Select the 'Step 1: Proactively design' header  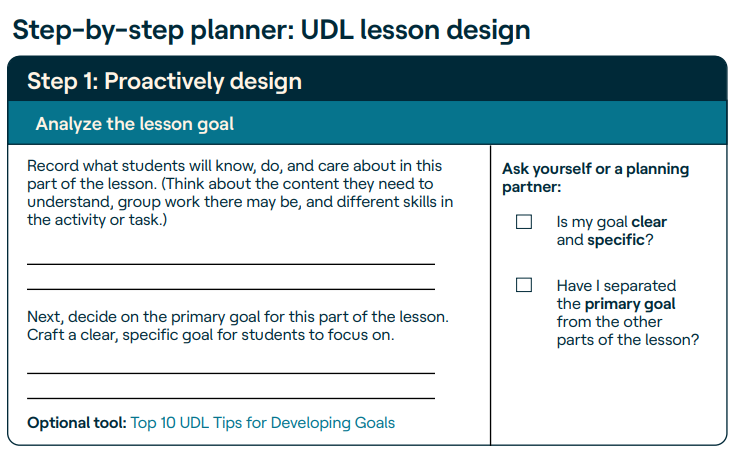pos(367,79)
